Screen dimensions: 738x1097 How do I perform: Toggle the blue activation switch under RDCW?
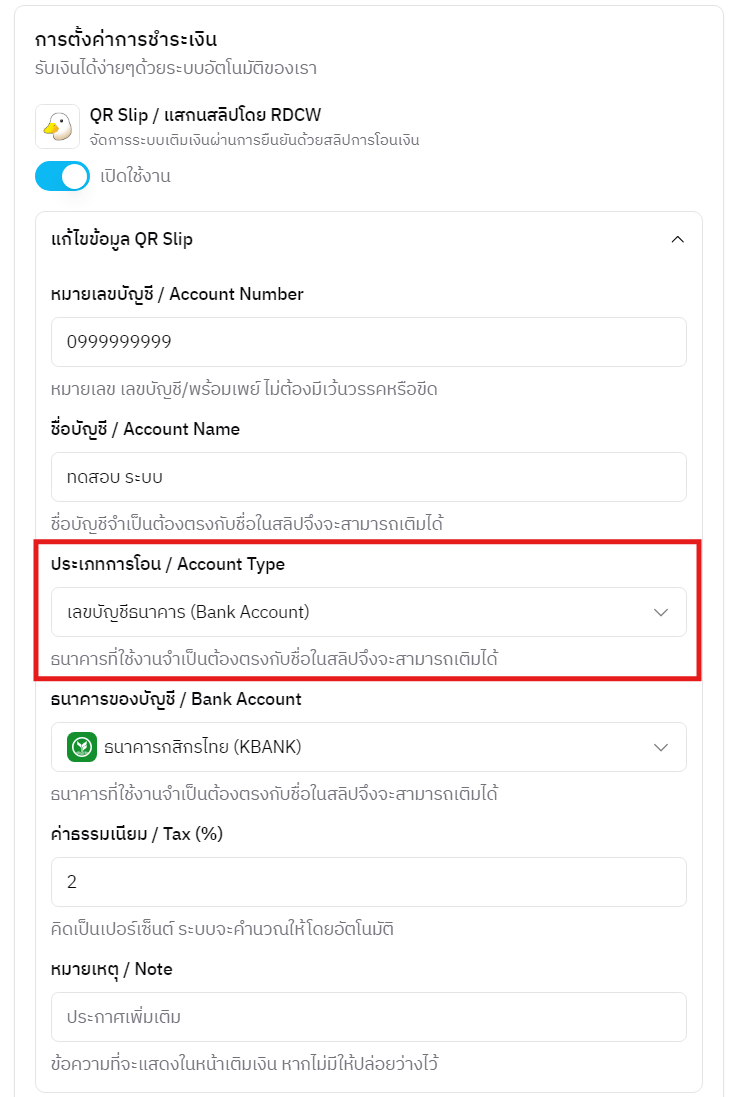click(x=62, y=176)
